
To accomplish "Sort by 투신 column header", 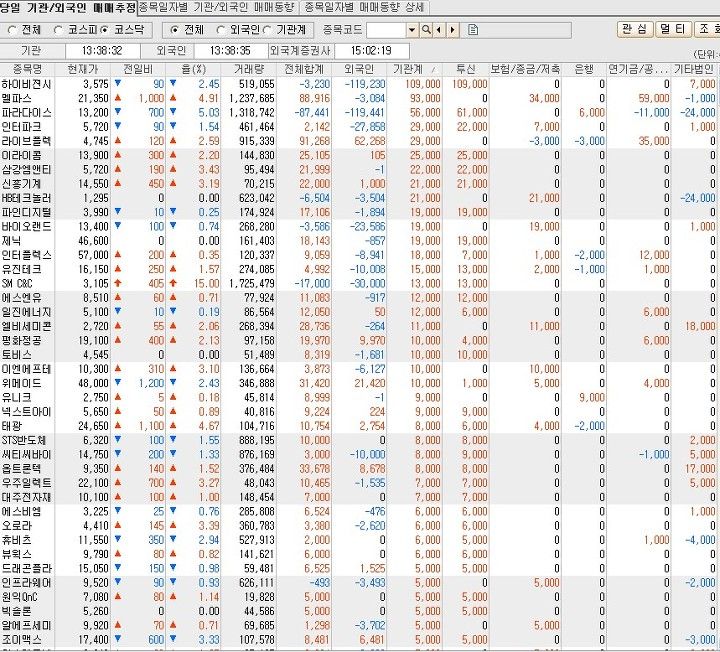I will pos(465,69).
